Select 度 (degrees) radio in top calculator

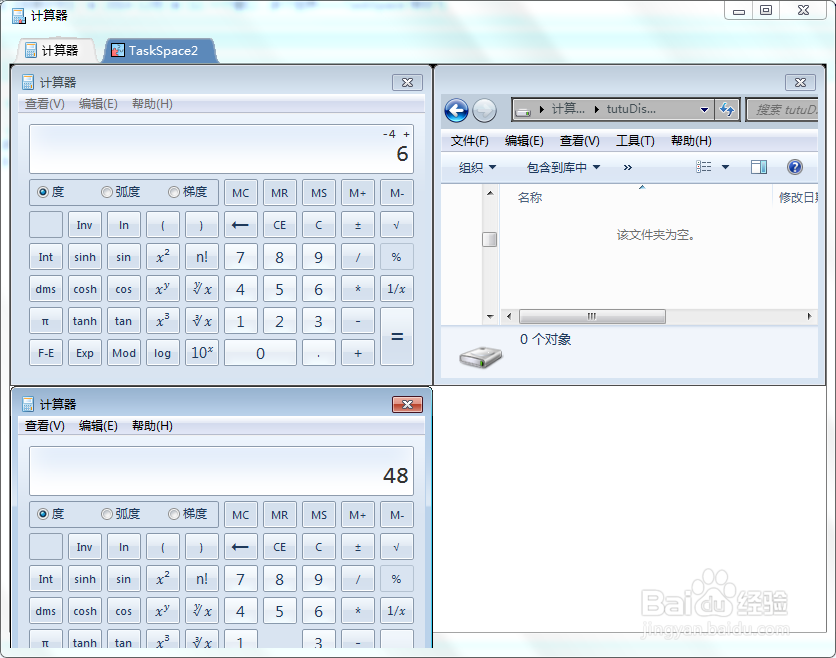click(43, 192)
